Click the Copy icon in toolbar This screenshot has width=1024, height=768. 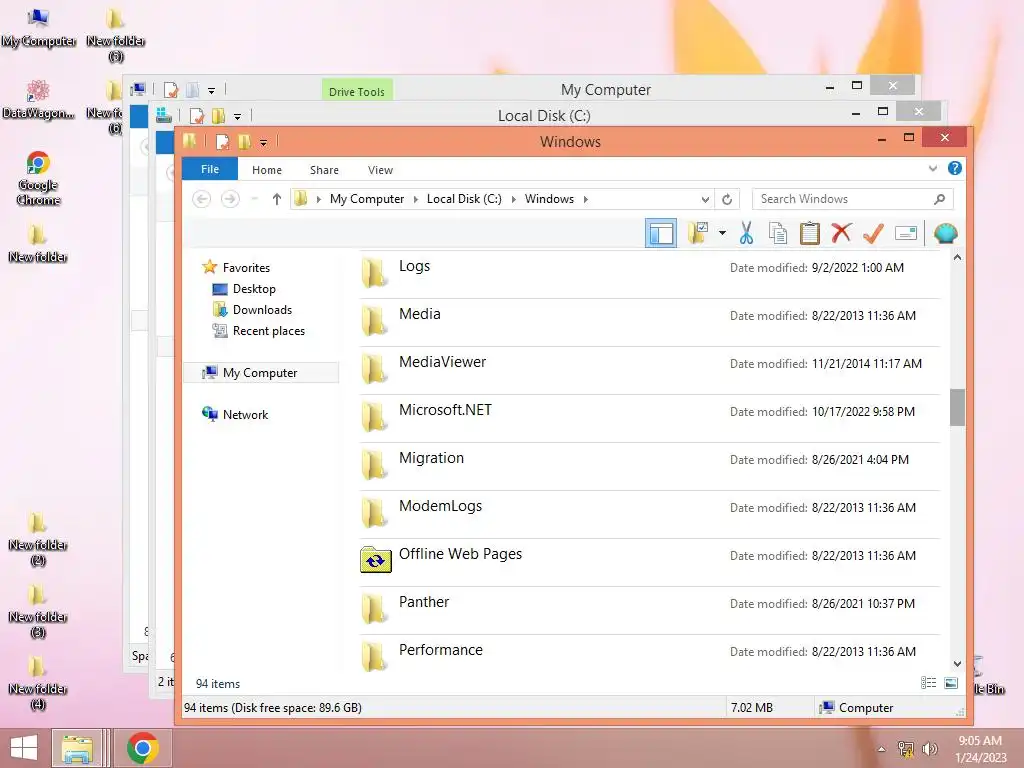[778, 233]
